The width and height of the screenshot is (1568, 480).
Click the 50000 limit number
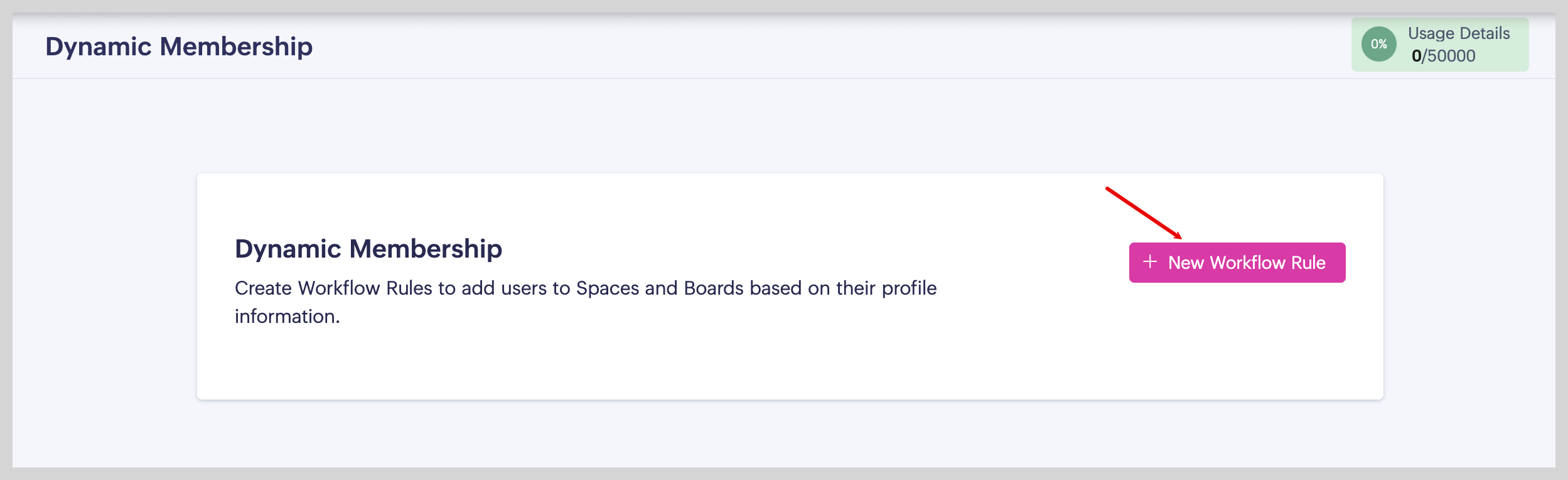tap(1451, 56)
